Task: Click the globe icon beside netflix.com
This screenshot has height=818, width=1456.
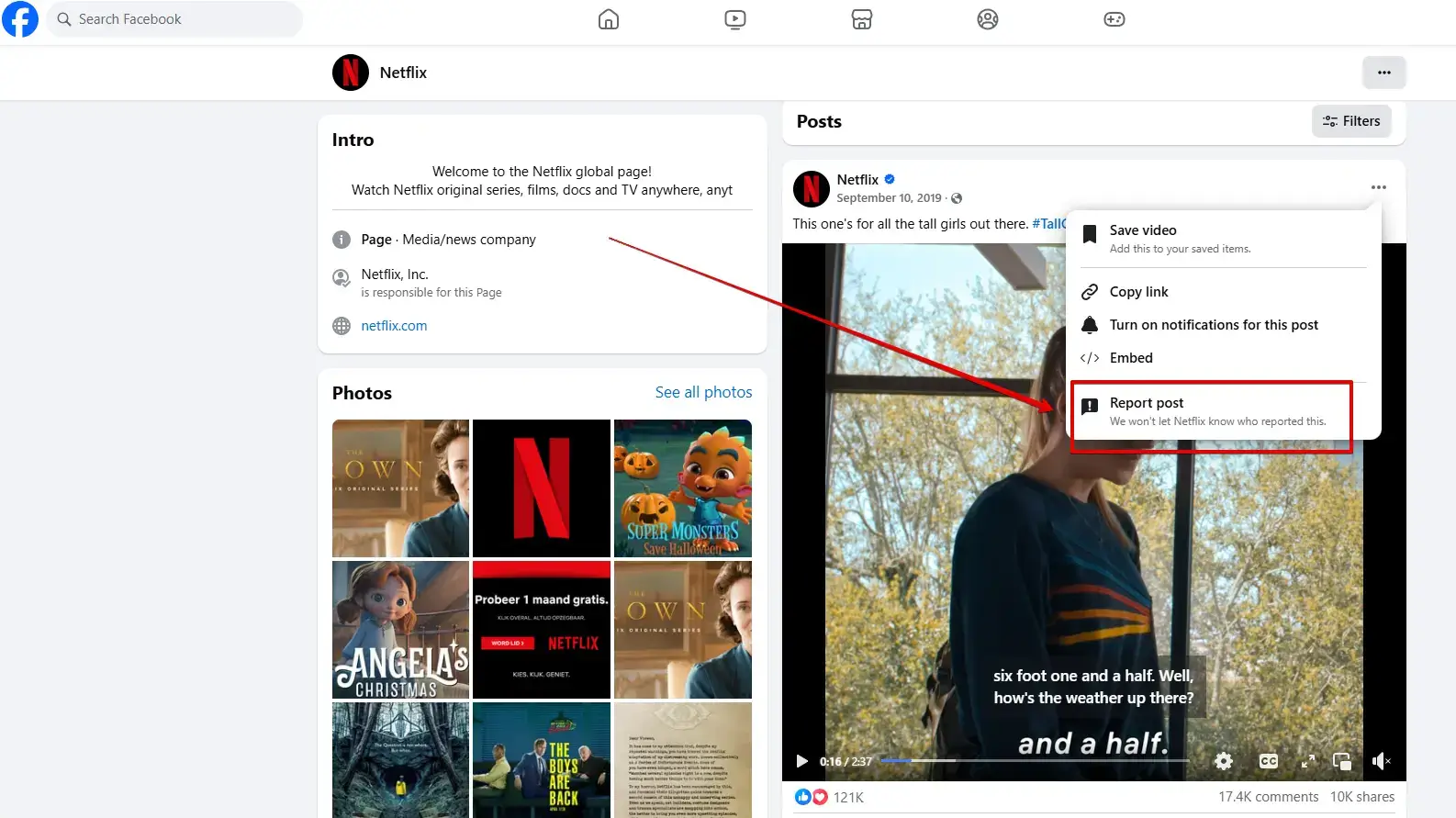Action: pyautogui.click(x=342, y=326)
